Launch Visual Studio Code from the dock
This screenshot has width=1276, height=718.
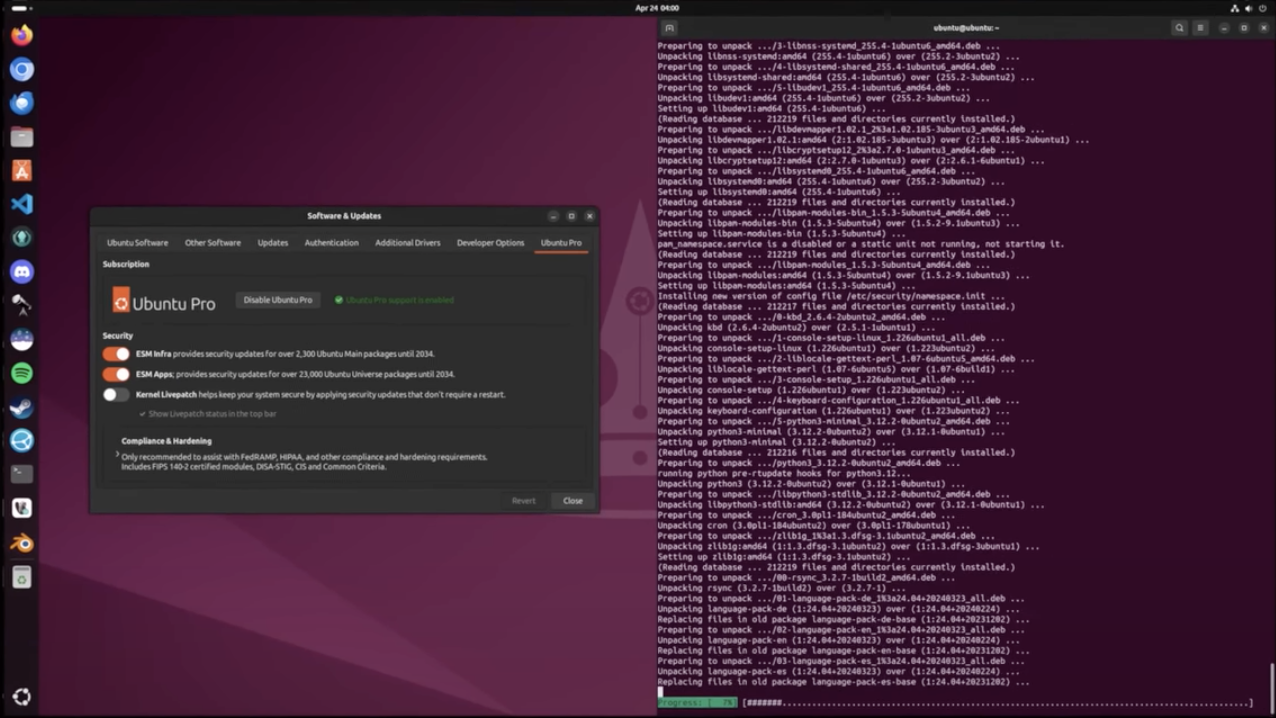click(x=22, y=204)
